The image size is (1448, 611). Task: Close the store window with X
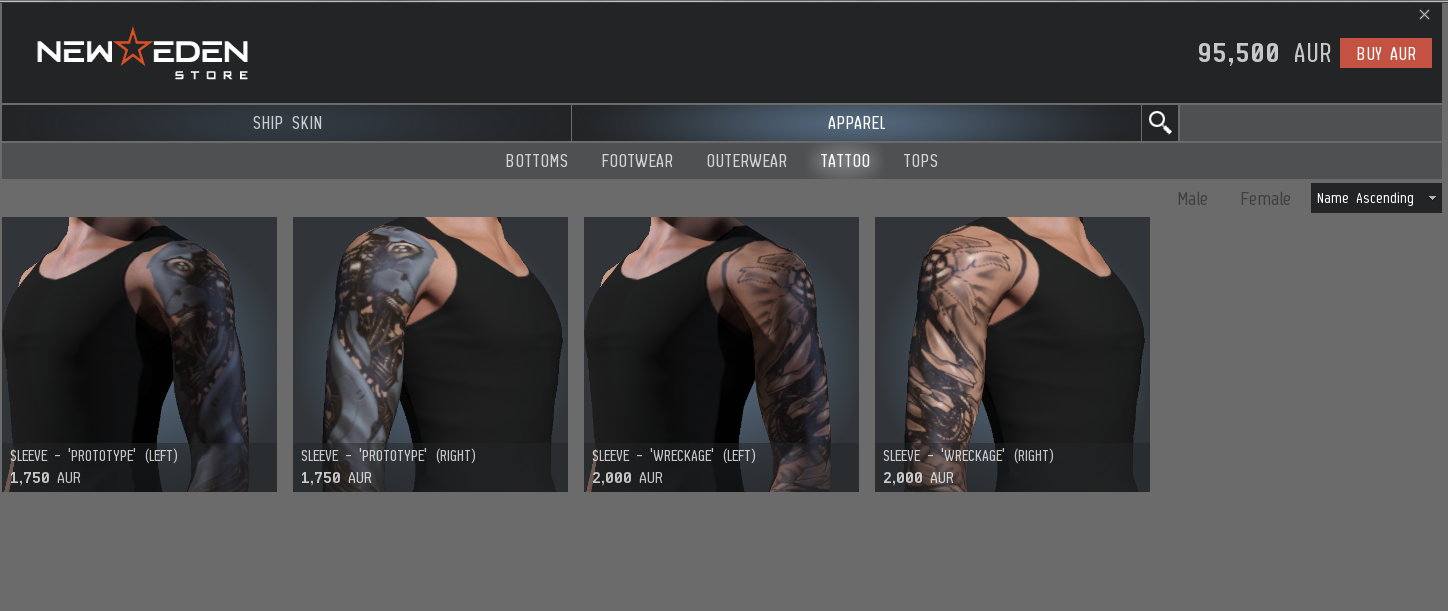coord(1425,14)
